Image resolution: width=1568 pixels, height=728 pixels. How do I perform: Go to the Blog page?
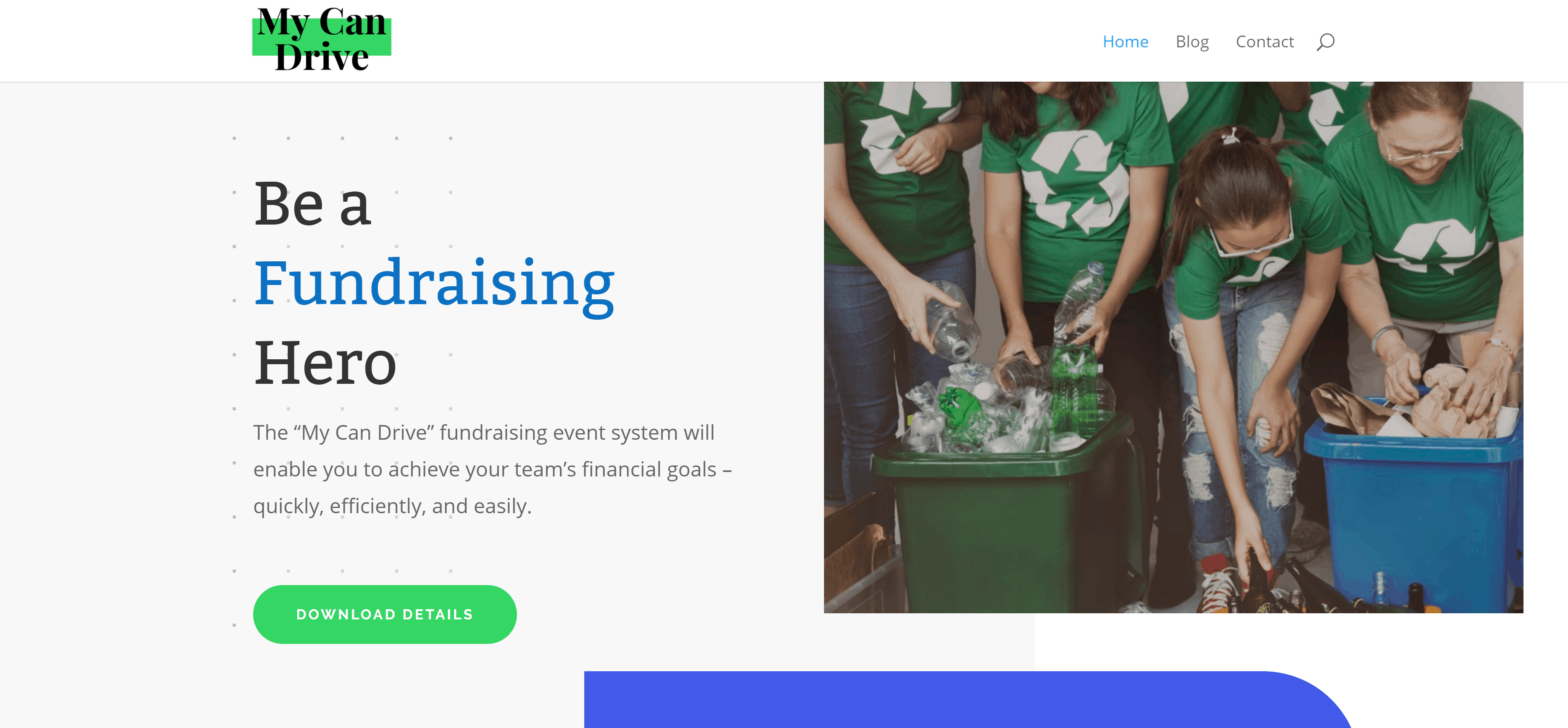coord(1192,42)
